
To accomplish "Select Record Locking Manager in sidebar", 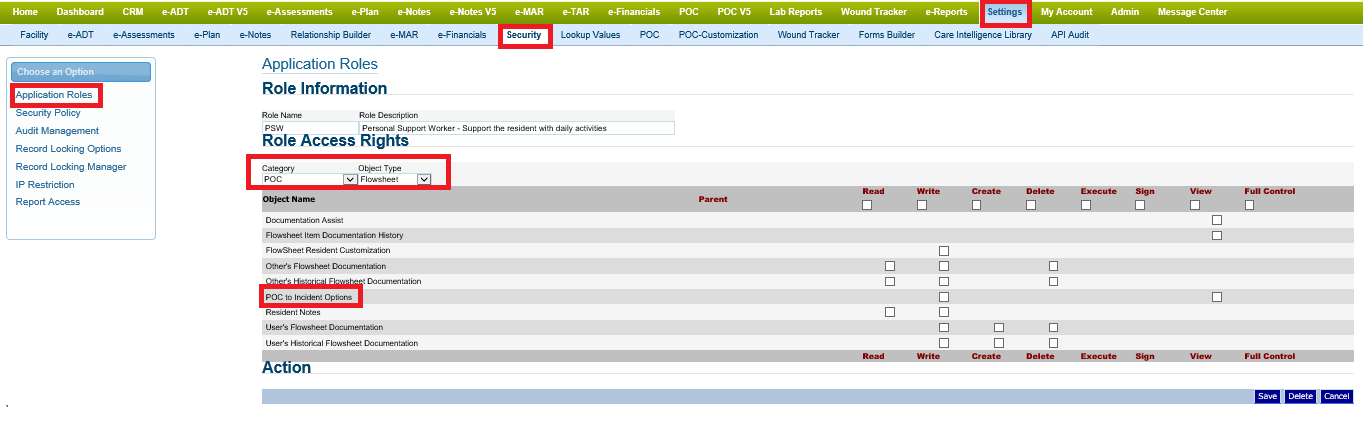I will [71, 167].
